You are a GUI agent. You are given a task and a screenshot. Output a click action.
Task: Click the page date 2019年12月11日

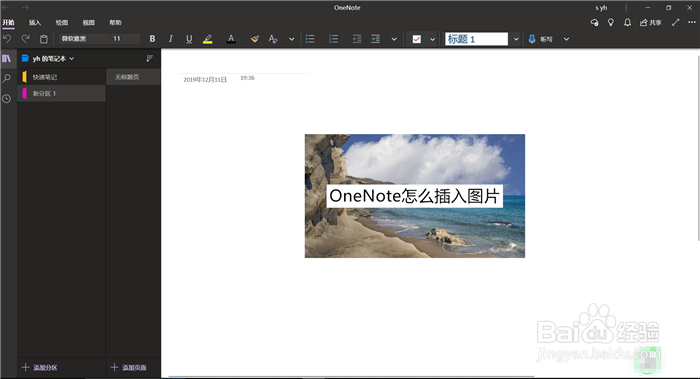pyautogui.click(x=205, y=79)
